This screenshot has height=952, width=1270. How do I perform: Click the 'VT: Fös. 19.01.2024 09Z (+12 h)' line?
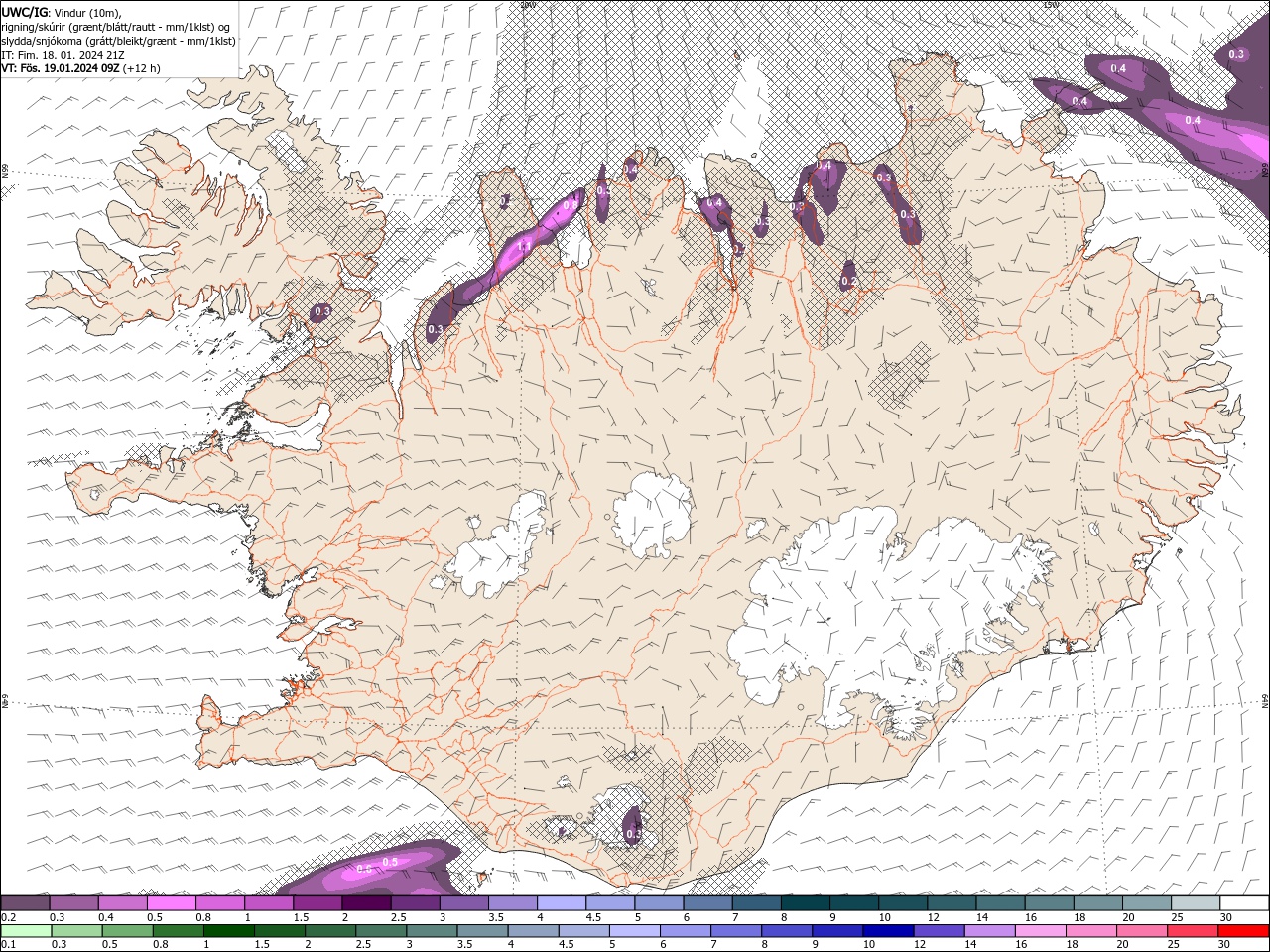point(80,68)
